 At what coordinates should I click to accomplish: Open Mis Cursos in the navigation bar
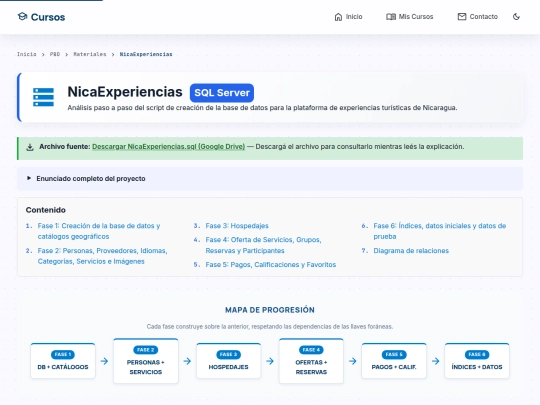pos(410,17)
